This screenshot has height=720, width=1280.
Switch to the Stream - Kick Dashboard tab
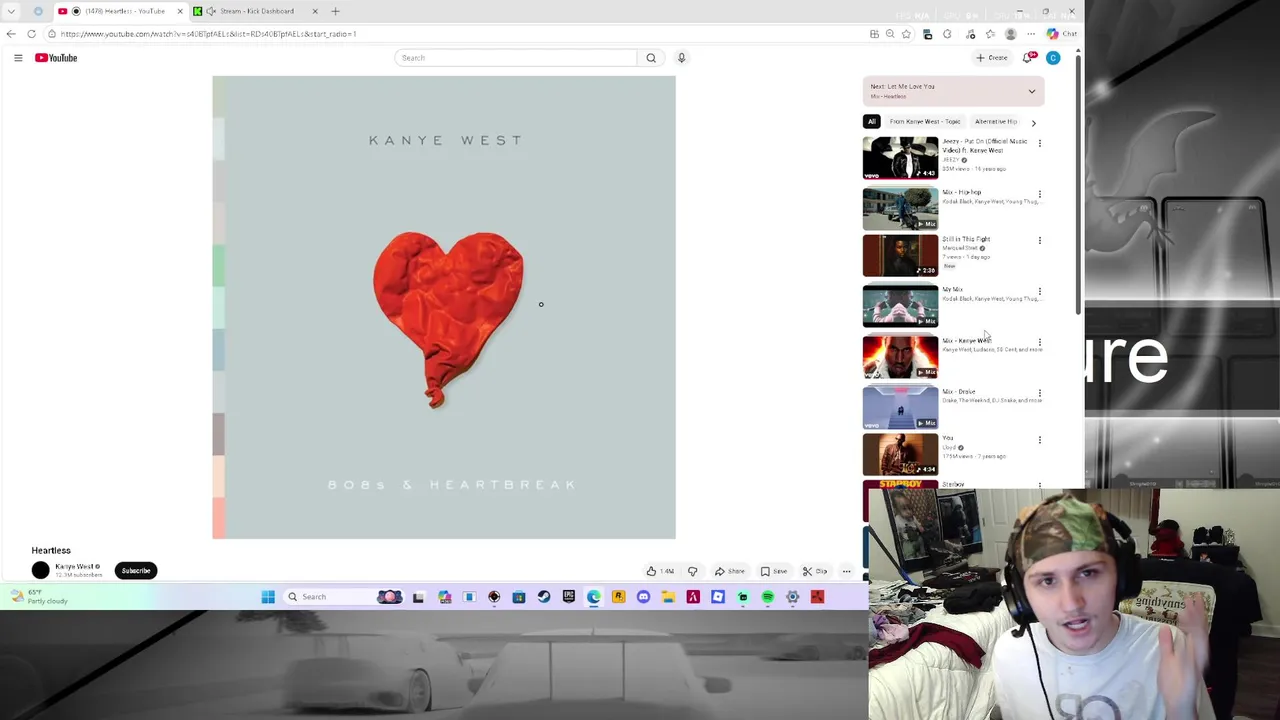[x=256, y=11]
